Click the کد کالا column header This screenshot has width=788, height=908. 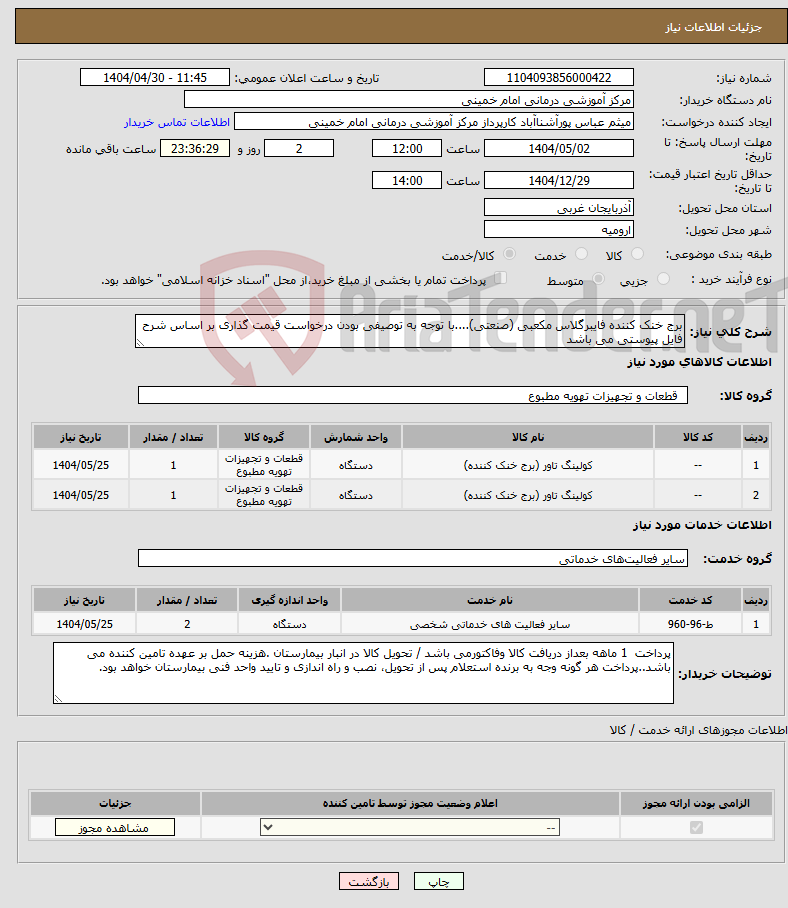pyautogui.click(x=698, y=437)
